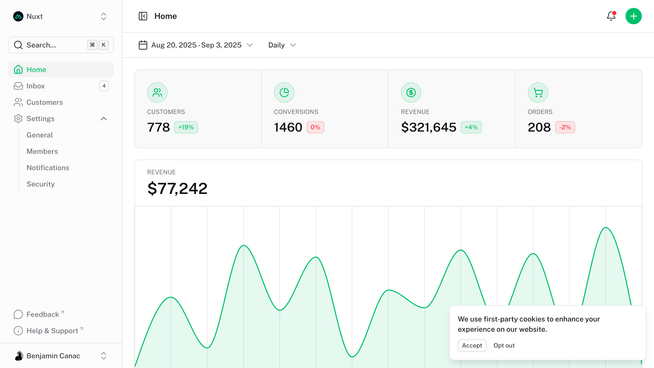Collapse the Settings section chevron
This screenshot has height=368, width=654.
(x=103, y=118)
